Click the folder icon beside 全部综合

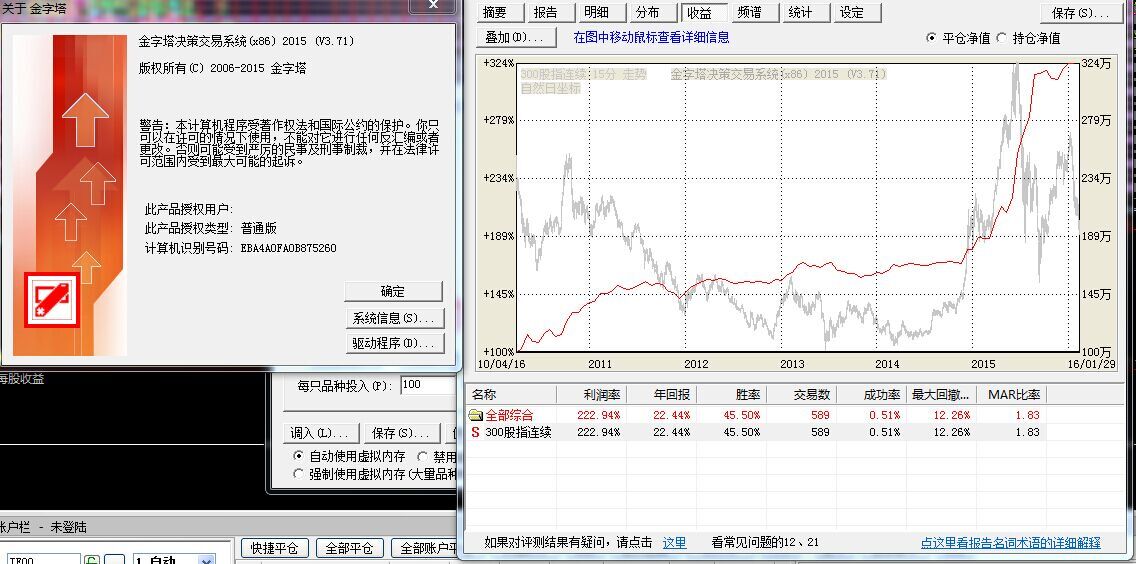click(x=475, y=415)
